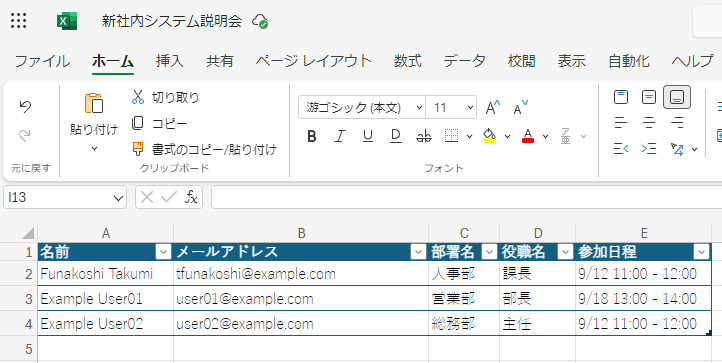Open the fill color dropdown arrow
The width and height of the screenshot is (722, 363).
(x=507, y=136)
